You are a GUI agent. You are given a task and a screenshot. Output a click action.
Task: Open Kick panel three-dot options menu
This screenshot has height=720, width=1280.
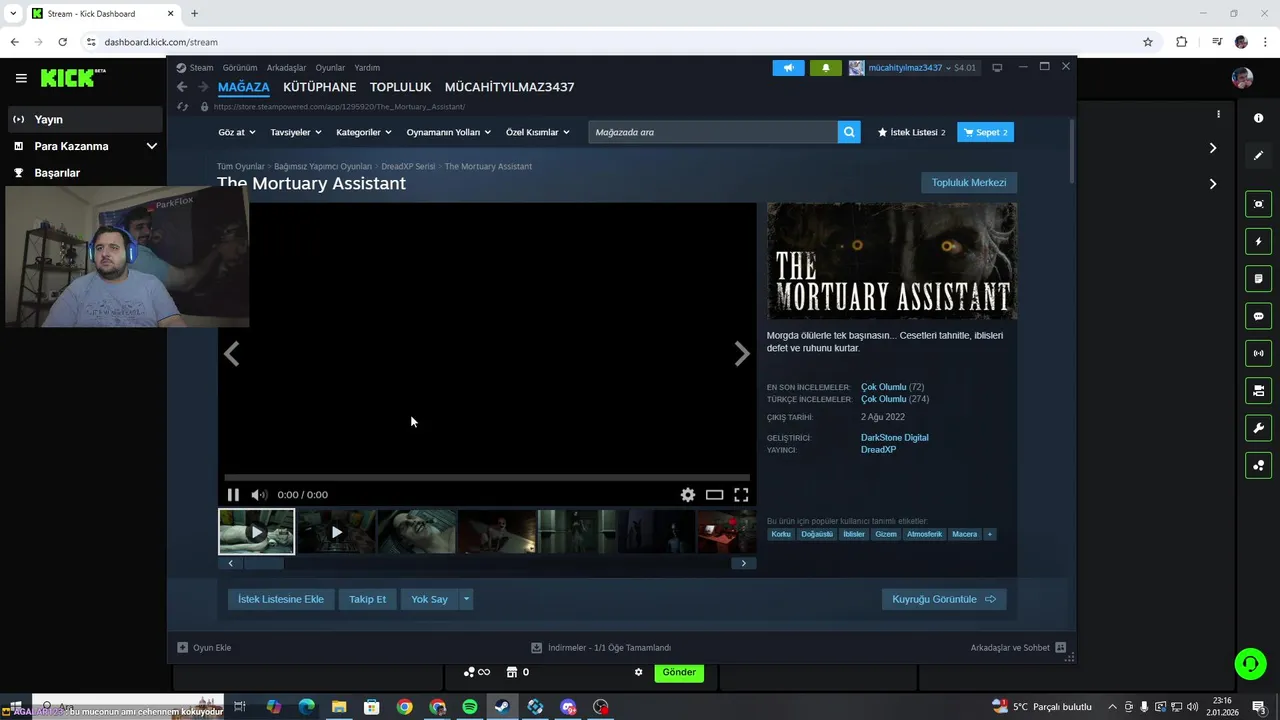pyautogui.click(x=1218, y=114)
